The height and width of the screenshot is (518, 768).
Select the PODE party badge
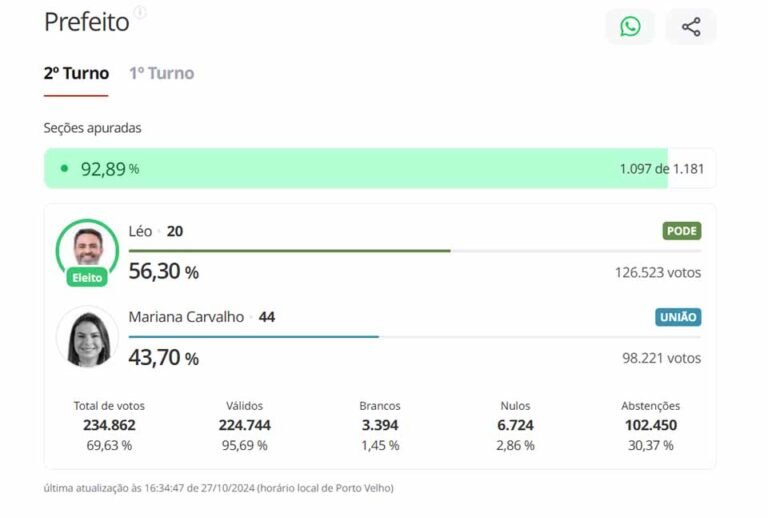tap(682, 231)
